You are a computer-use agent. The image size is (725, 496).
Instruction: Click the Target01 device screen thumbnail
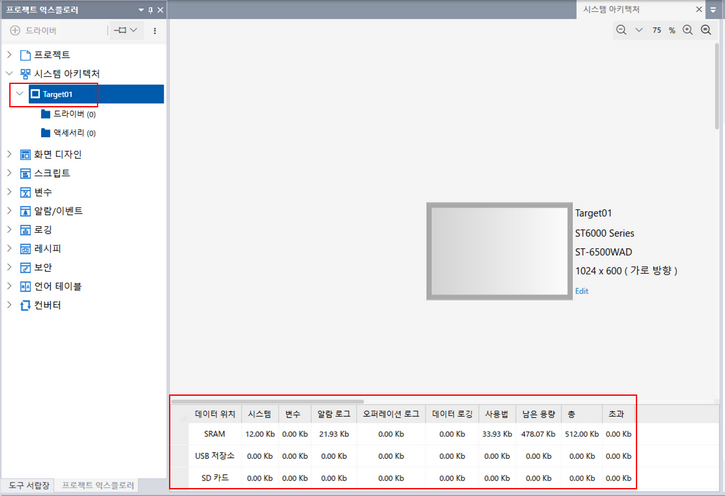(x=498, y=250)
